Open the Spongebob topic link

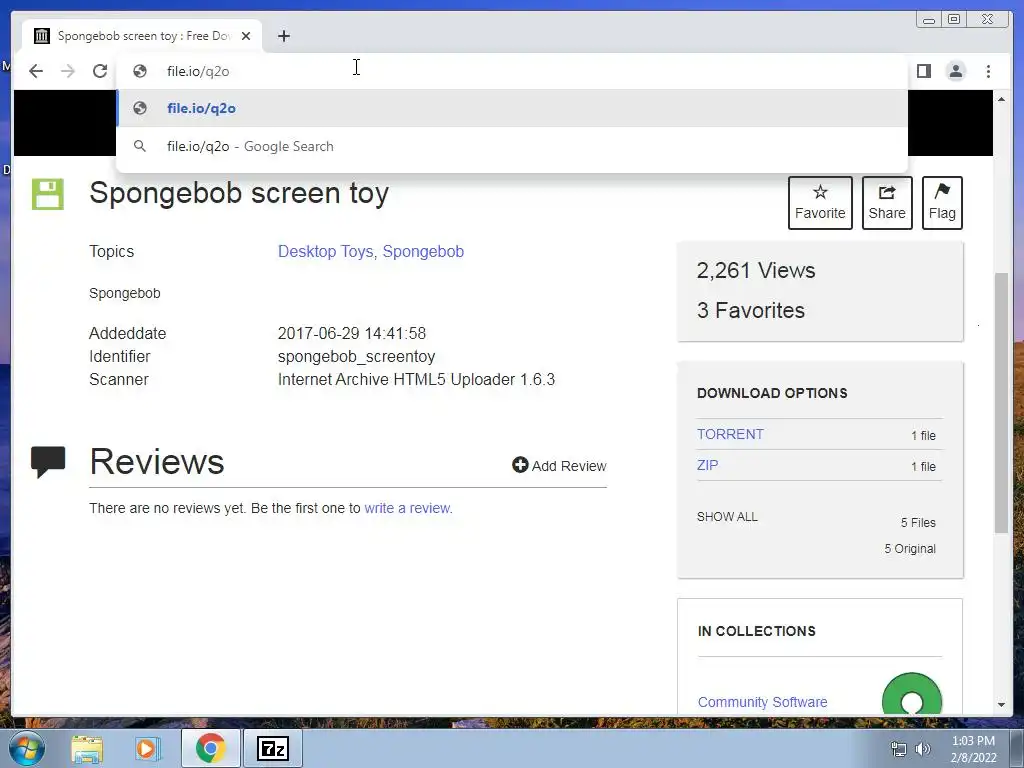[423, 251]
